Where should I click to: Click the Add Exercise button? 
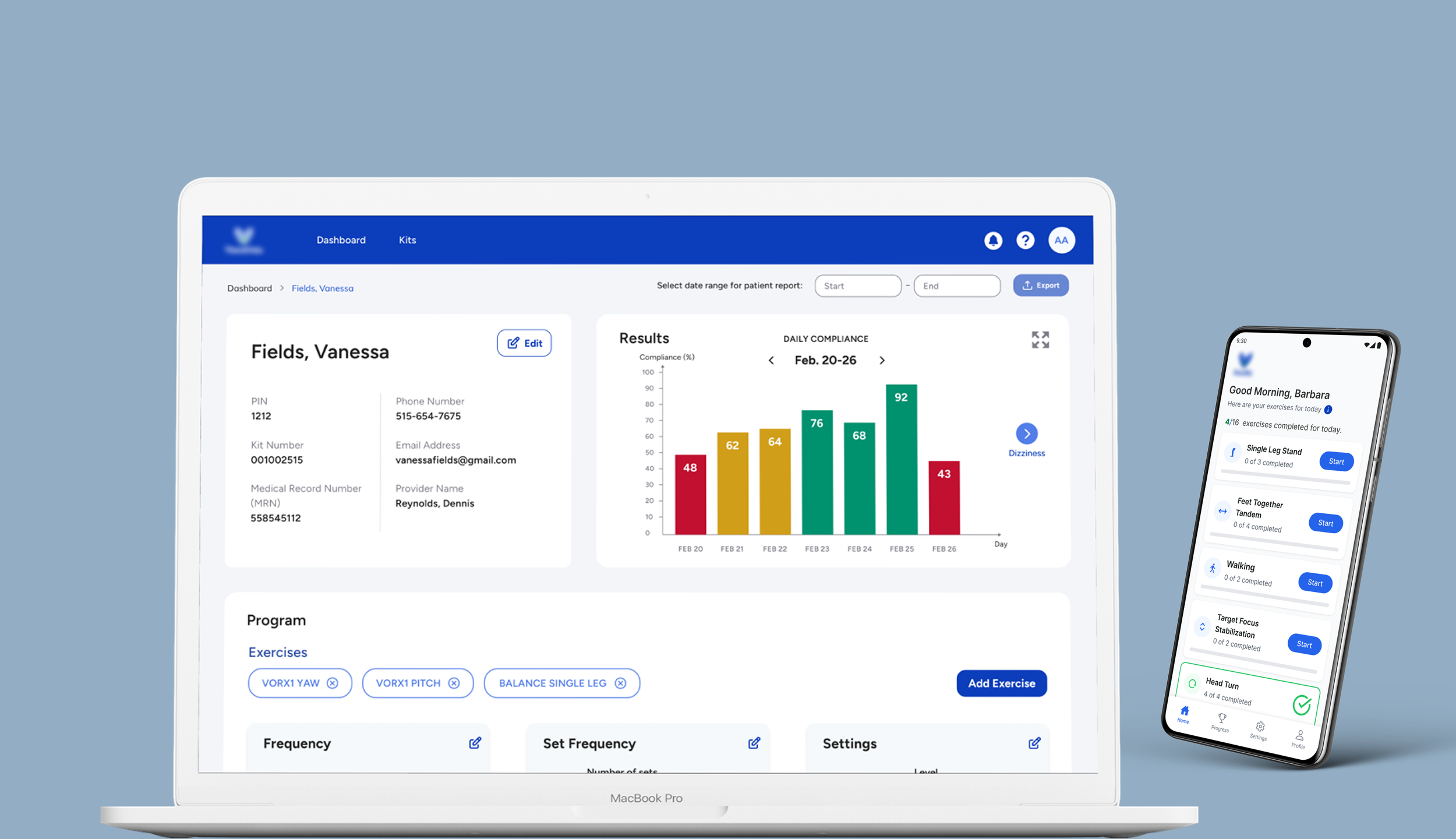pos(1001,683)
